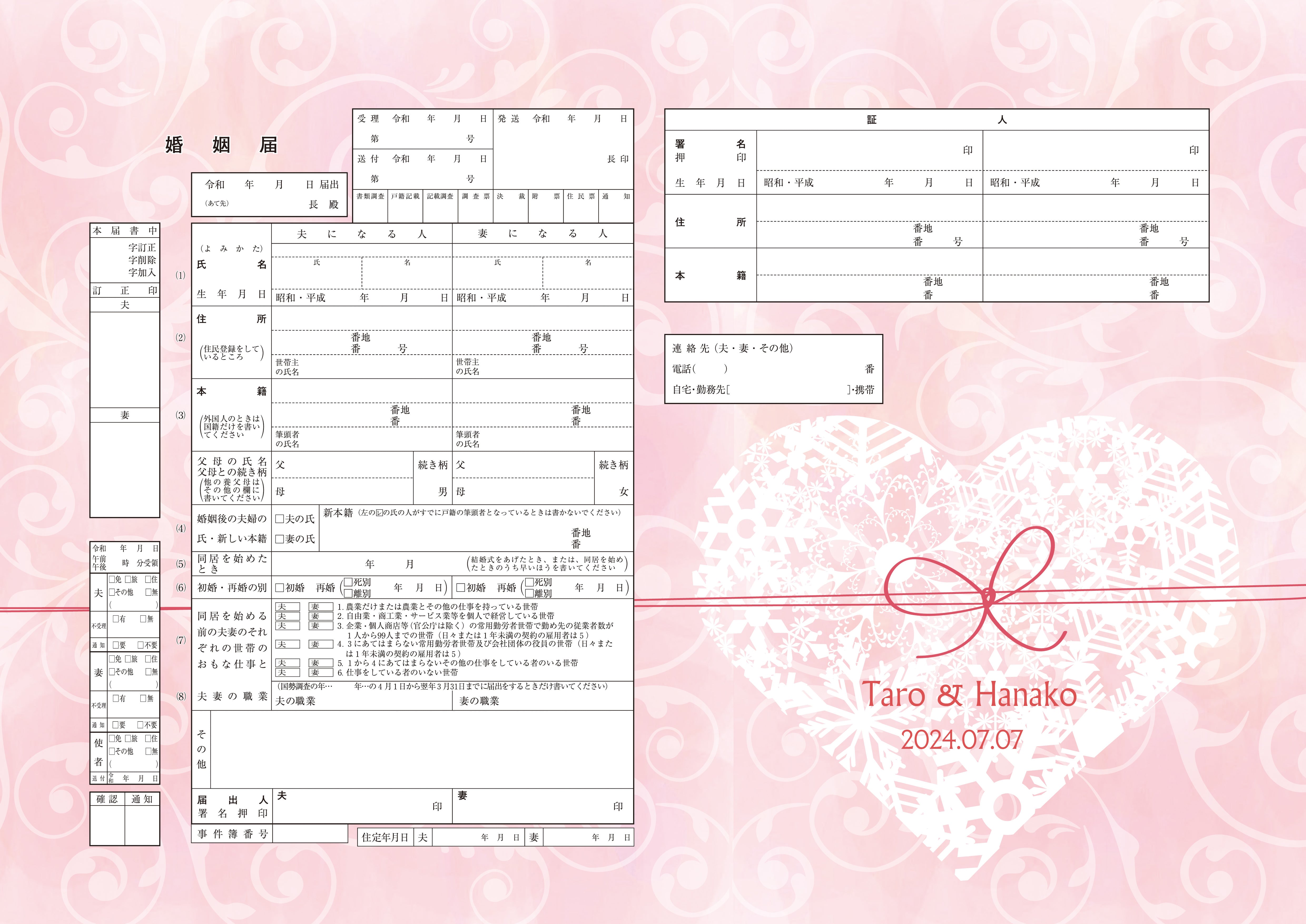The width and height of the screenshot is (1306, 924).
Task: Tick 旅 checkbox in the 妻 verification section
Action: (128, 659)
